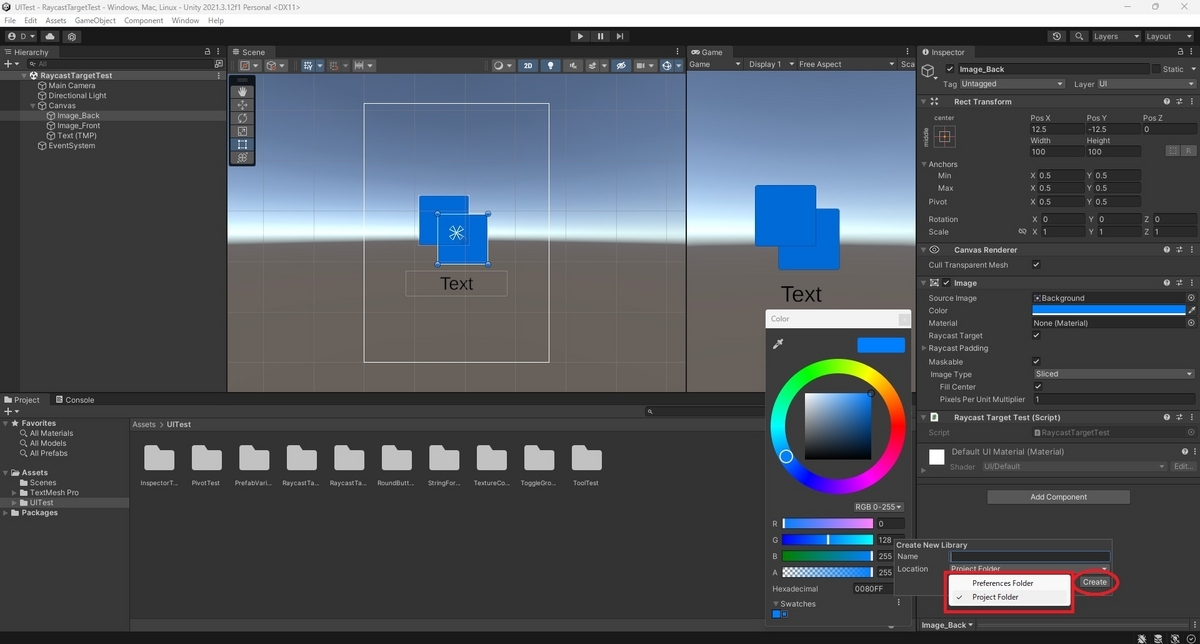Click the blue Color field of Image

coord(1108,310)
